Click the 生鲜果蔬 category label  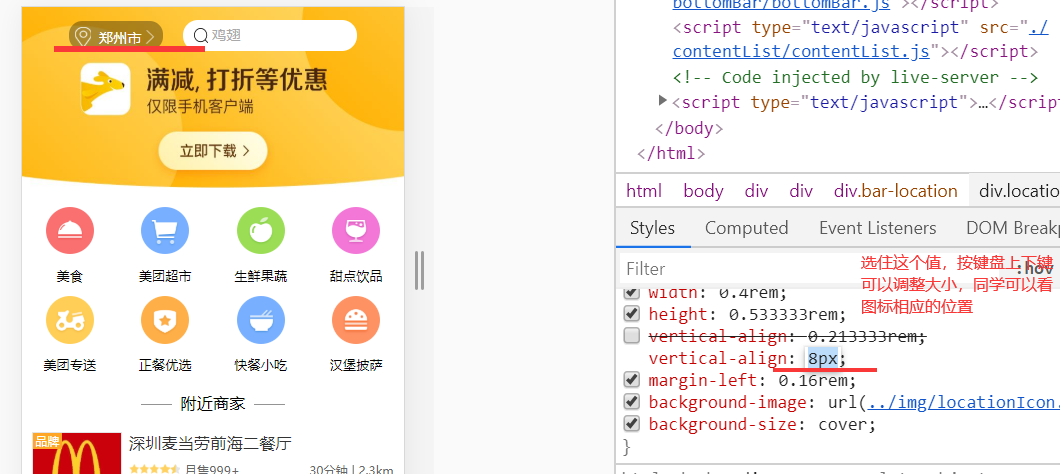261,277
